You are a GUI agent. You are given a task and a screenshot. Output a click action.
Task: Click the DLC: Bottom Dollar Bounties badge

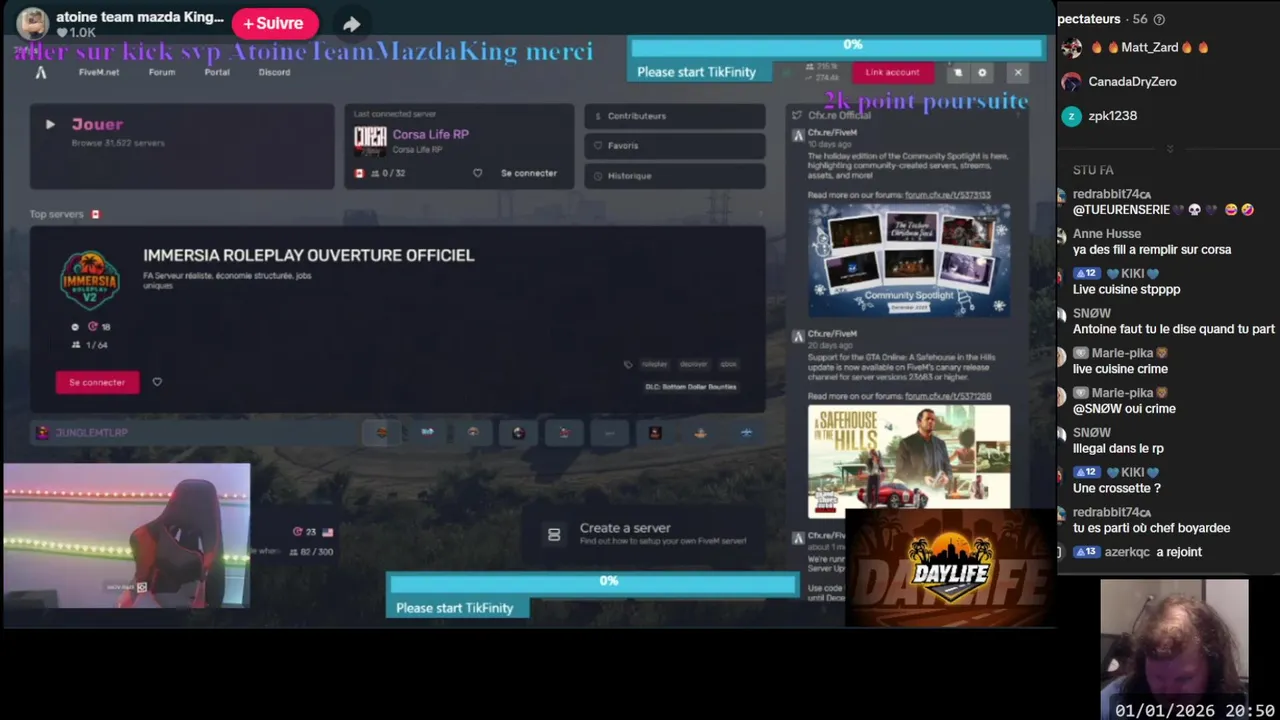coord(691,387)
